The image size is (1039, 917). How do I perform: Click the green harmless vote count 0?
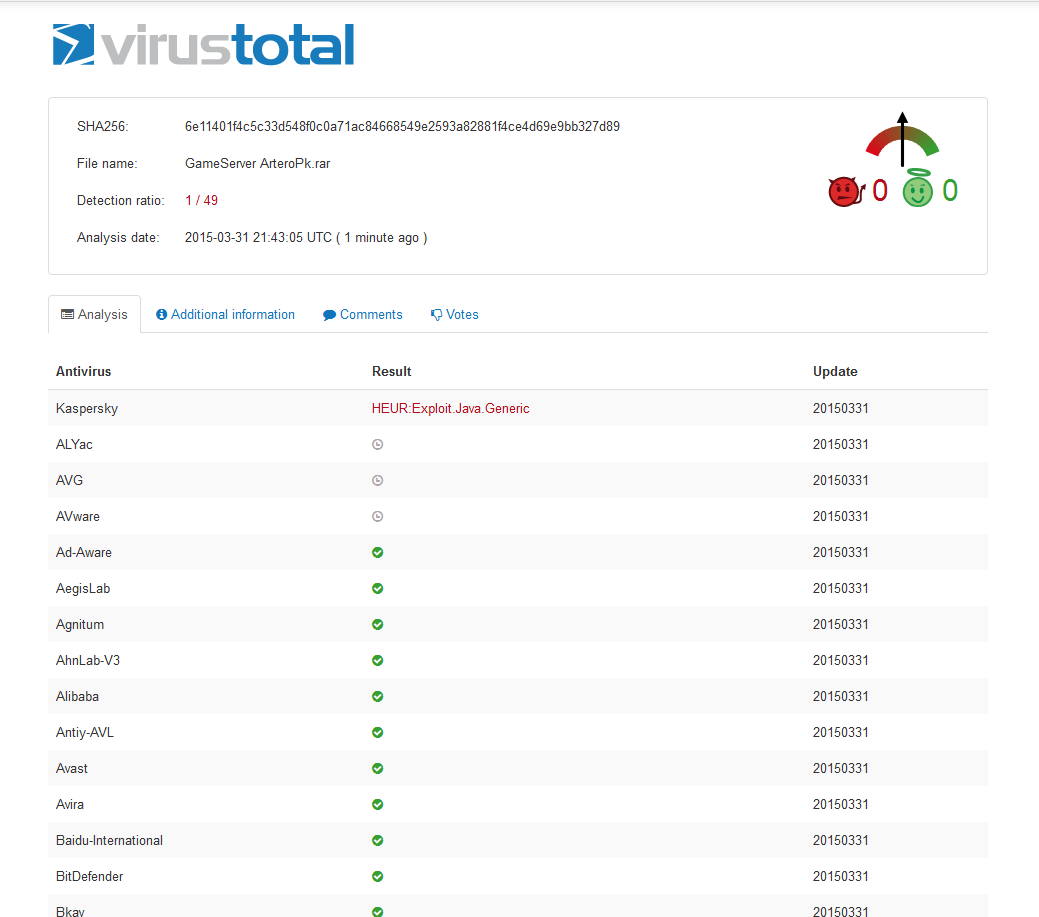coord(950,191)
